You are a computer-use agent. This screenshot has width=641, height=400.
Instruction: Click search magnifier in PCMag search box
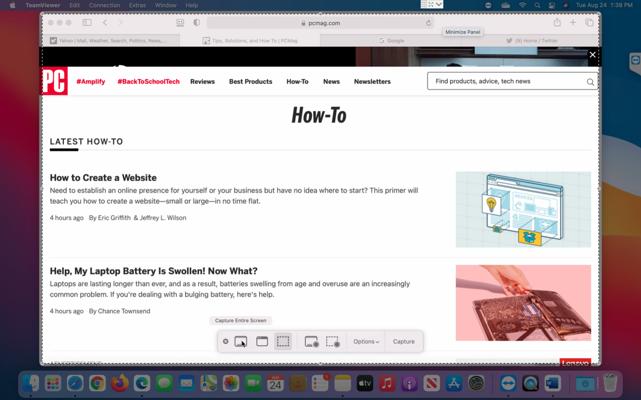click(x=589, y=81)
